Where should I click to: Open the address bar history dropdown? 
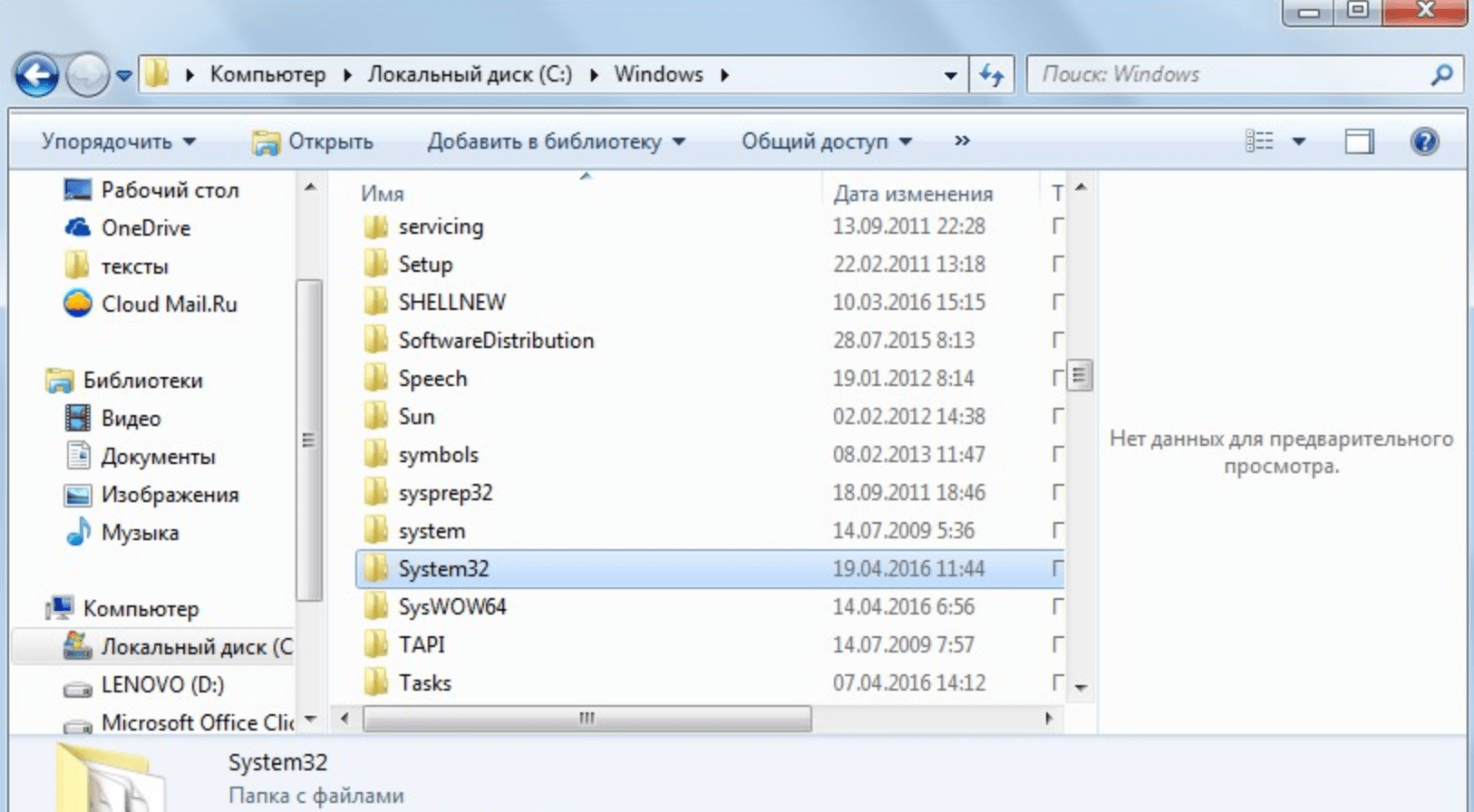(x=950, y=75)
